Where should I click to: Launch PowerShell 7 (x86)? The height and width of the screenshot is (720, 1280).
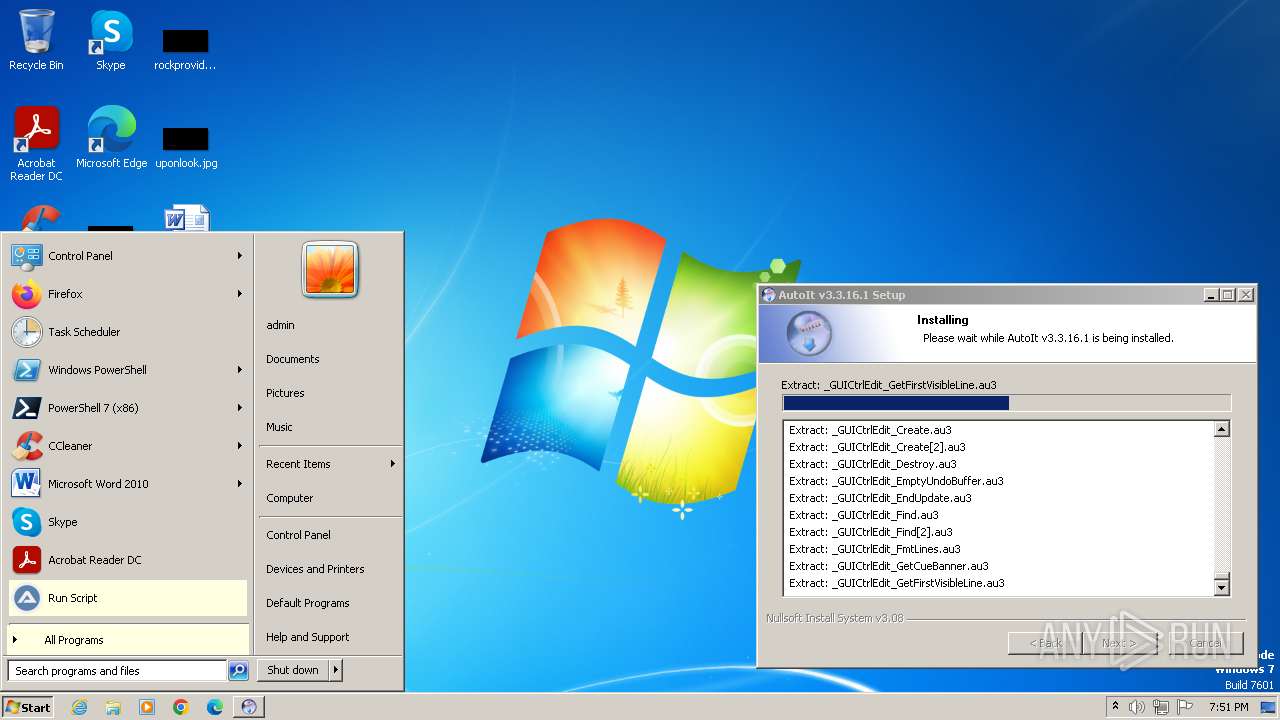(127, 408)
